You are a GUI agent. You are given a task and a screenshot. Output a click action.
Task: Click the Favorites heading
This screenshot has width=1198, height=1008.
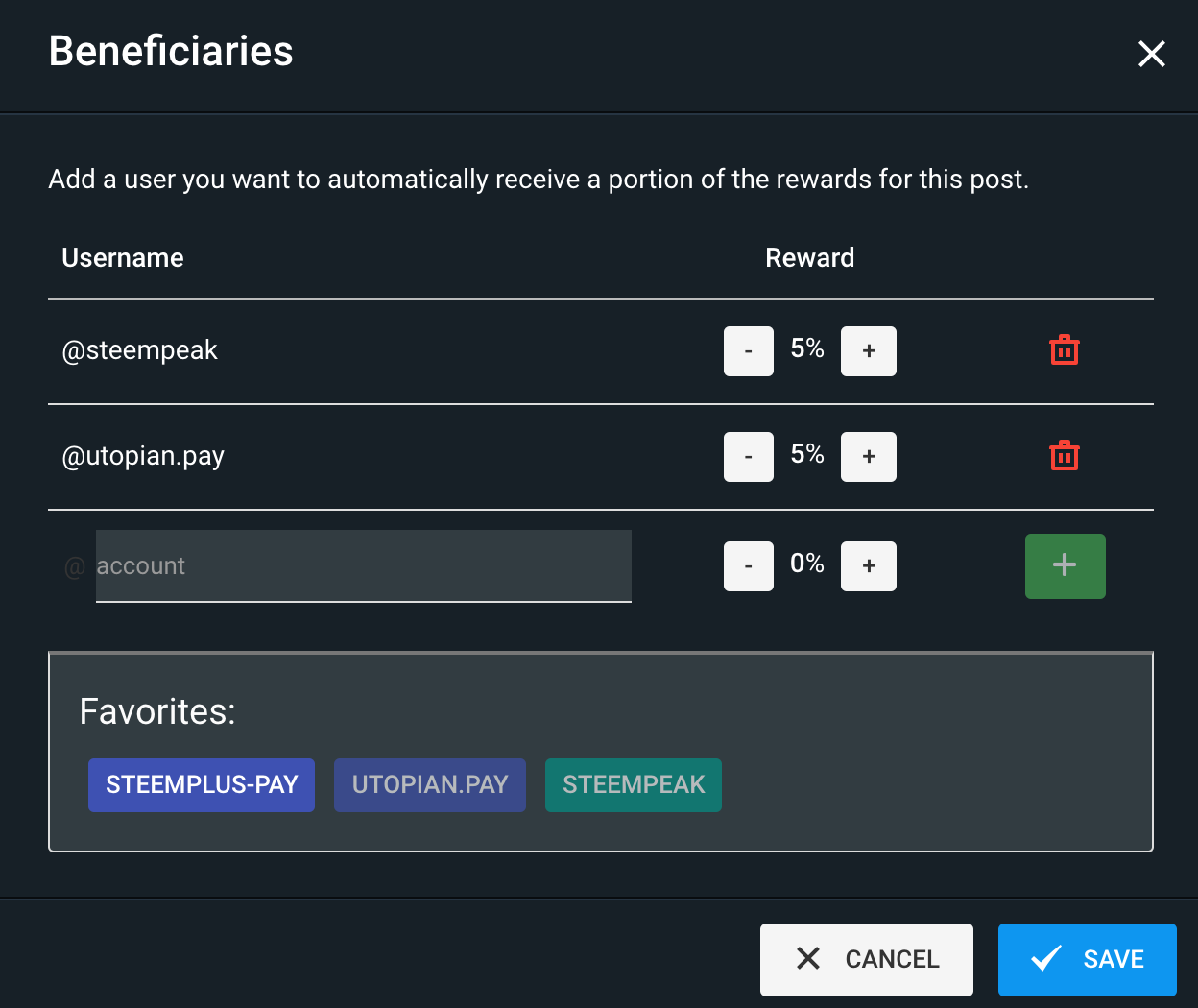157,712
